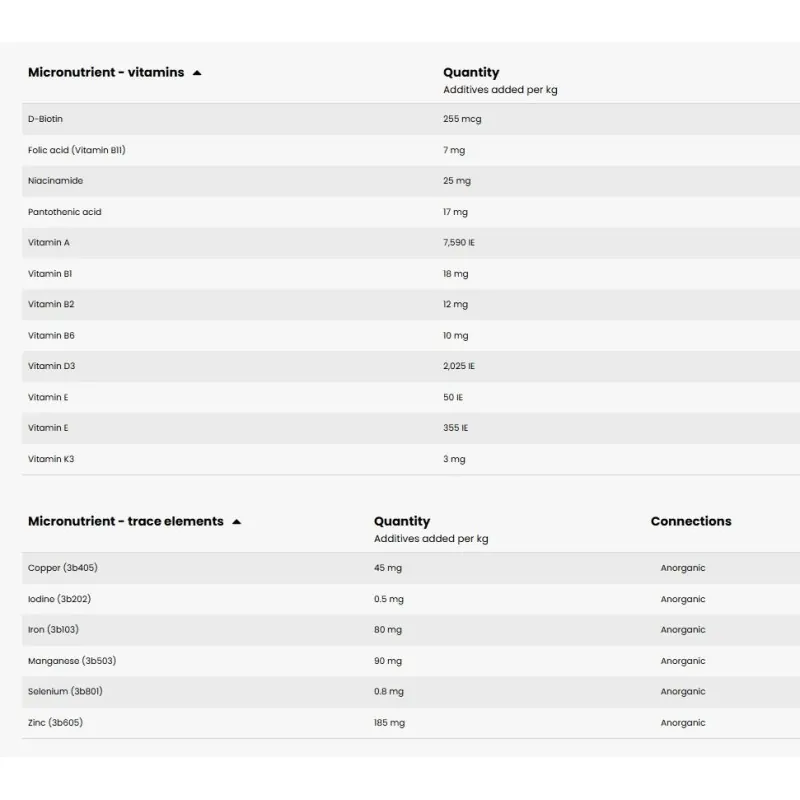The image size is (800, 800).
Task: Select the Iodine (3b202) label
Action: (61, 599)
